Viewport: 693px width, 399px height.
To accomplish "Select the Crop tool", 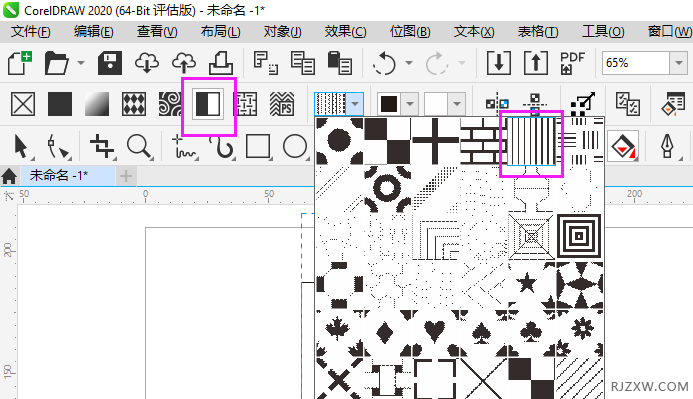I will click(102, 146).
